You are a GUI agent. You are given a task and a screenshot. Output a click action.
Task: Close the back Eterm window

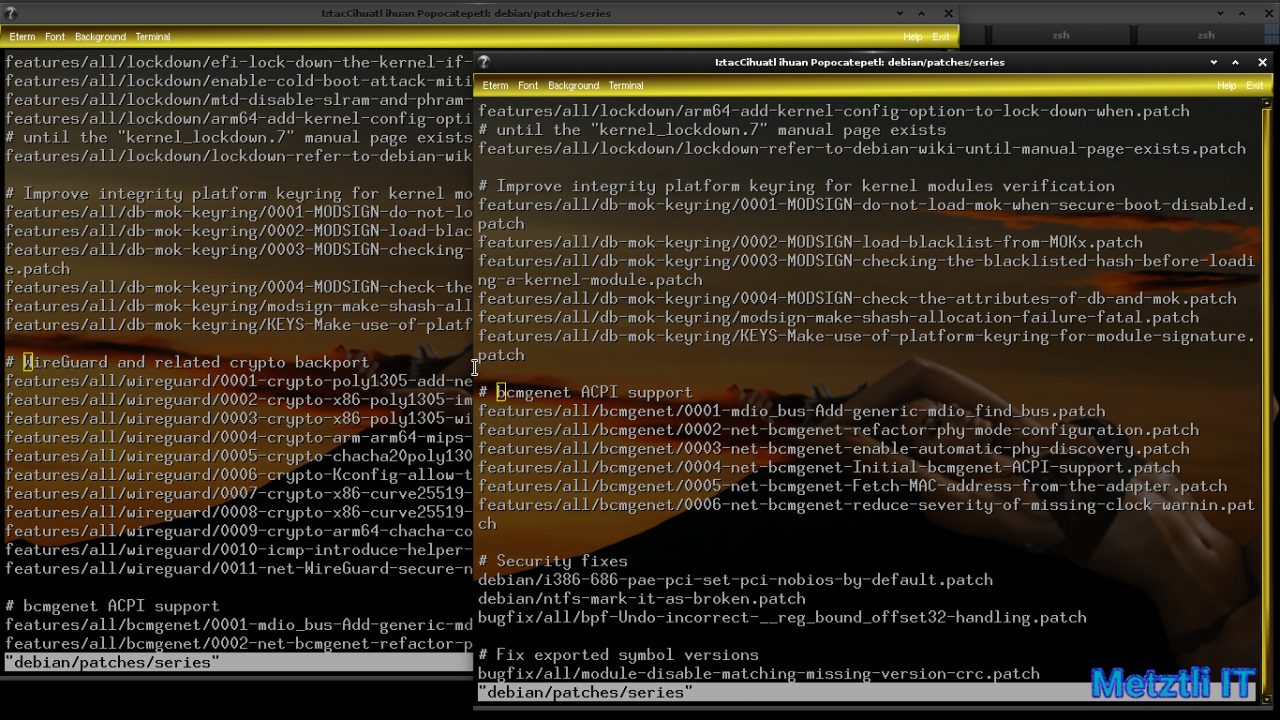tap(949, 14)
